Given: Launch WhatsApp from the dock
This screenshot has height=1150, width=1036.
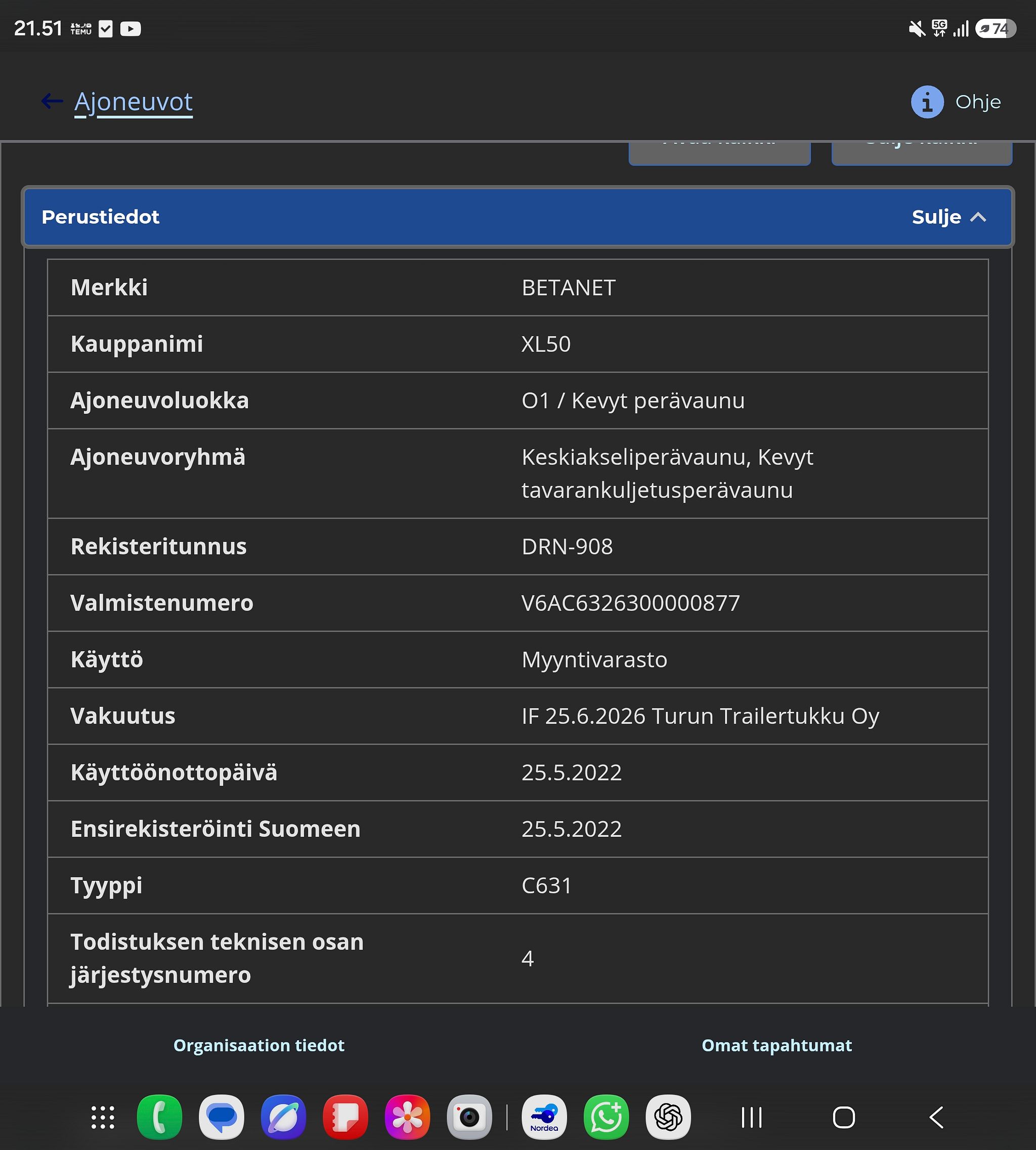Looking at the screenshot, I should [x=606, y=1117].
